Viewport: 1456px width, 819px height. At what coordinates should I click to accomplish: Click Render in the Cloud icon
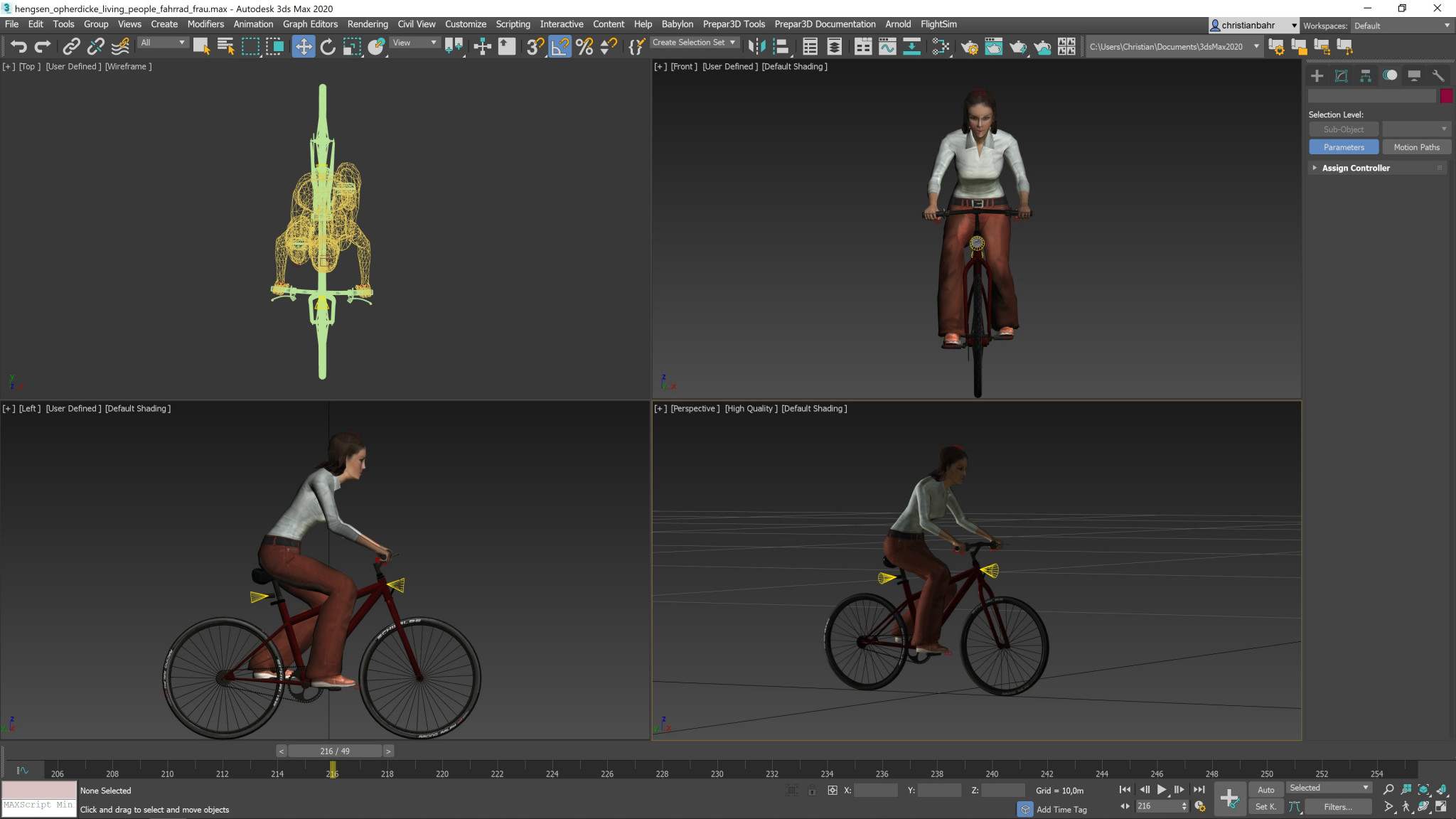(x=1042, y=47)
